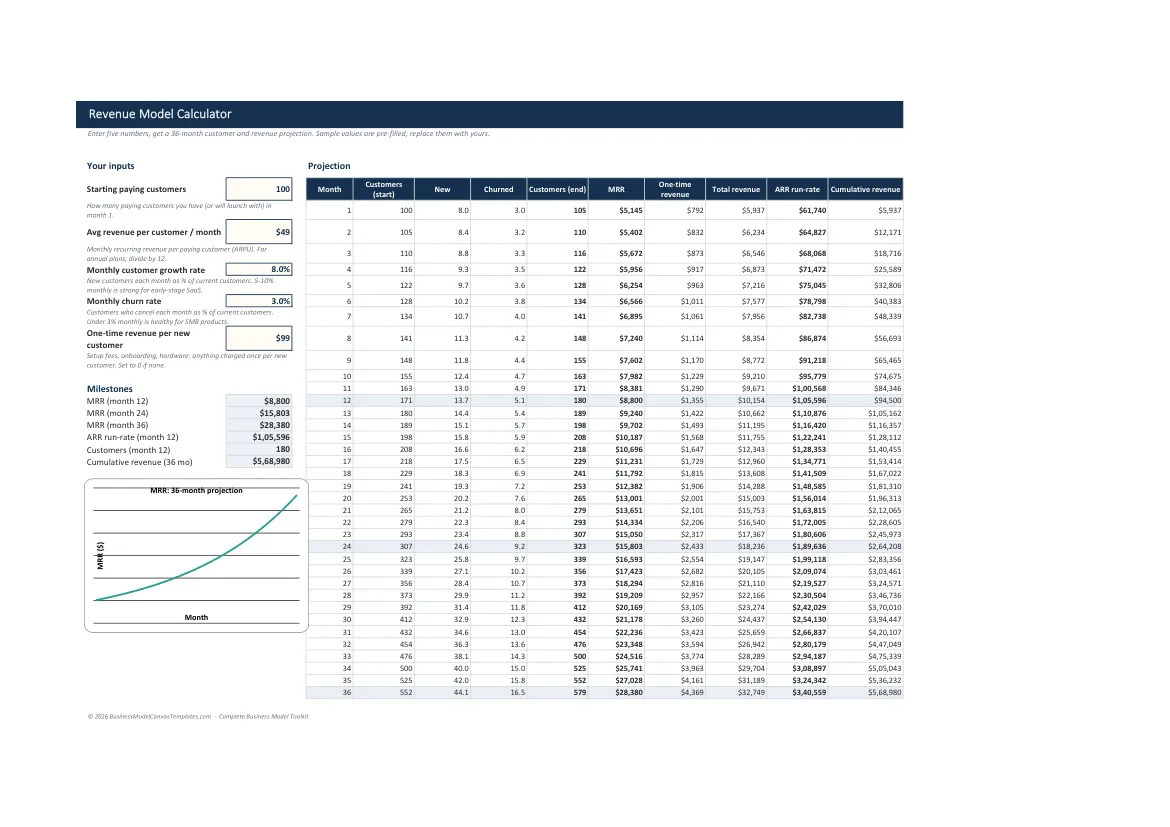Click the 'Starting paying customers' label

point(136,190)
